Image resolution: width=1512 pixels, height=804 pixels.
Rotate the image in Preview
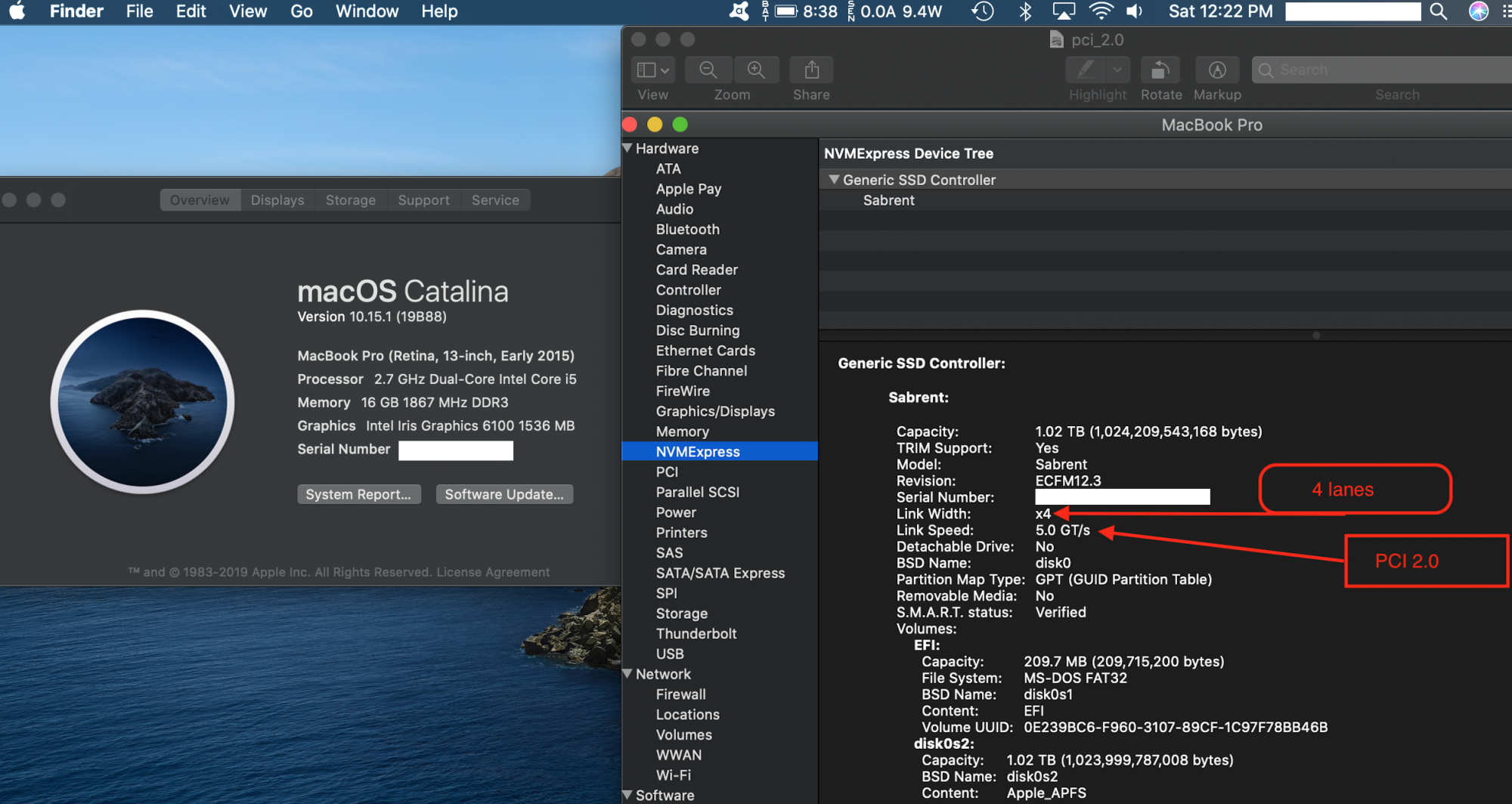pyautogui.click(x=1160, y=70)
